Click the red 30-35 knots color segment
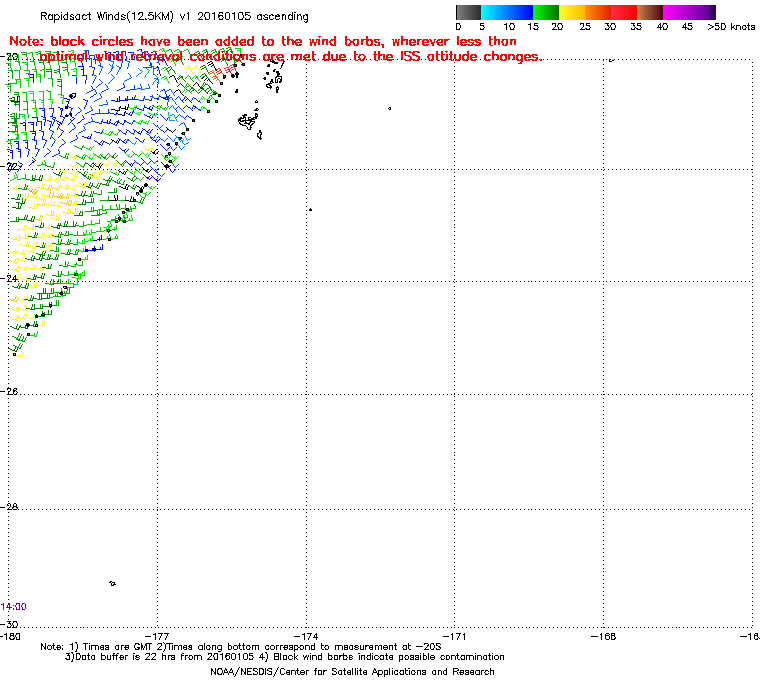 click(624, 12)
